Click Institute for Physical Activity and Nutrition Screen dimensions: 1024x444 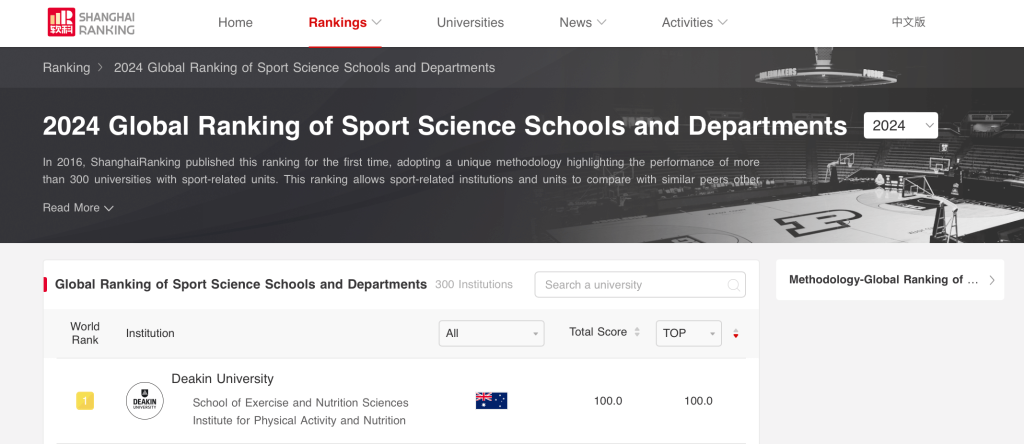click(x=299, y=420)
